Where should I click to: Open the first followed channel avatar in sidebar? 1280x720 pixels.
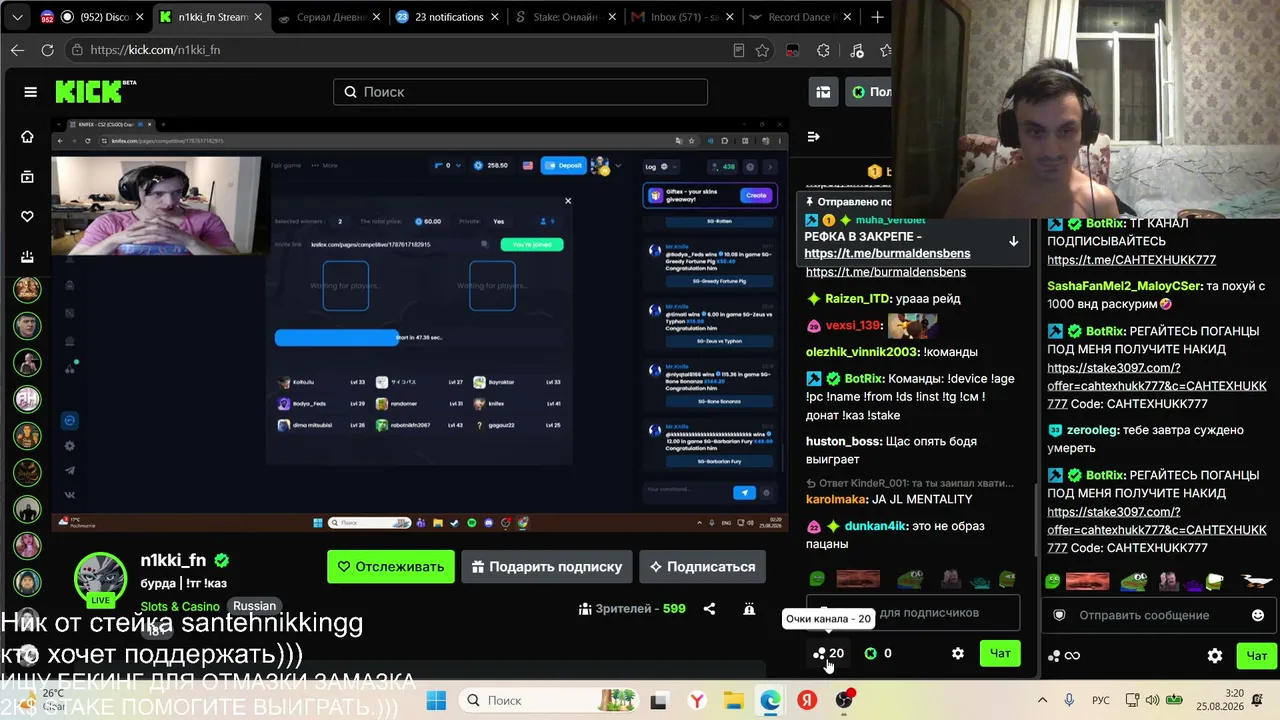point(27,289)
